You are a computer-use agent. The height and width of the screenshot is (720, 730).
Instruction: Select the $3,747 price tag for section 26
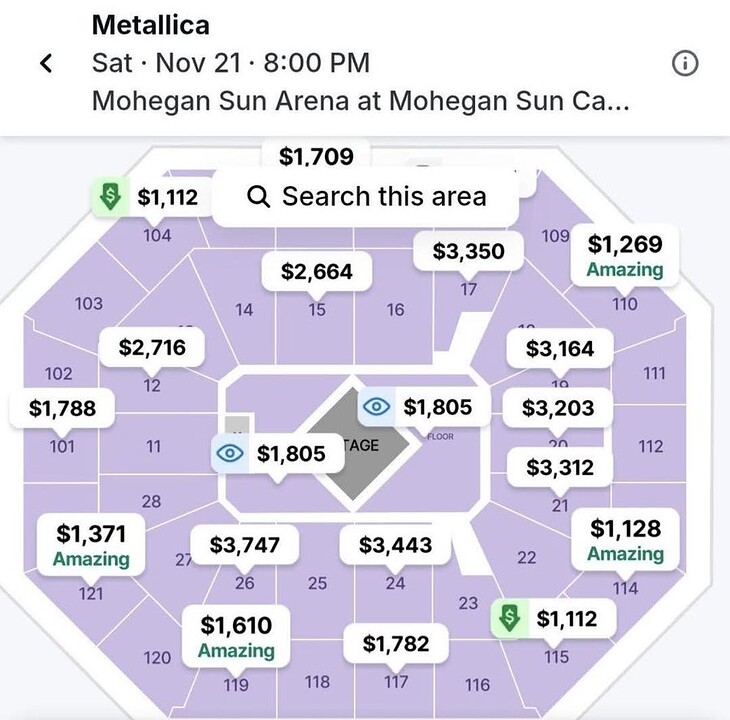pos(245,545)
